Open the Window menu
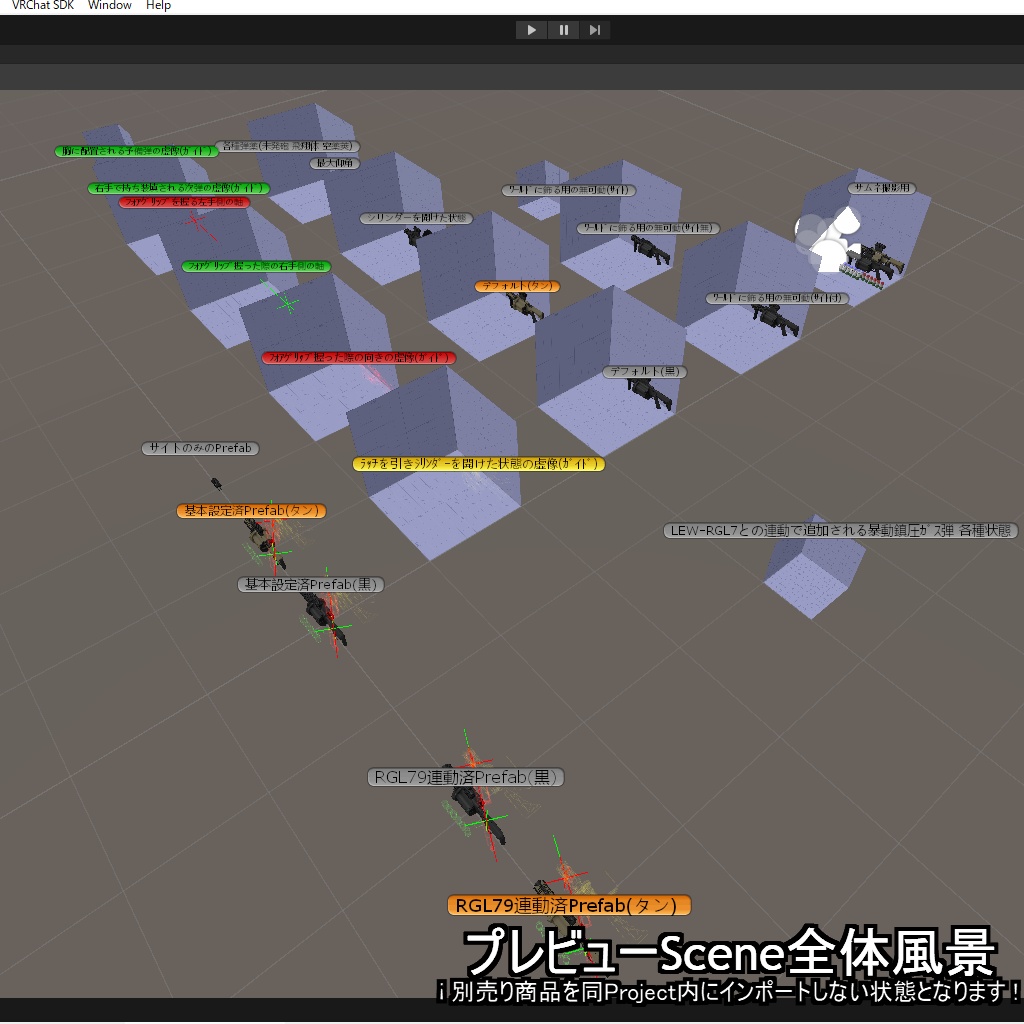Viewport: 1024px width, 1024px height. pyautogui.click(x=108, y=5)
